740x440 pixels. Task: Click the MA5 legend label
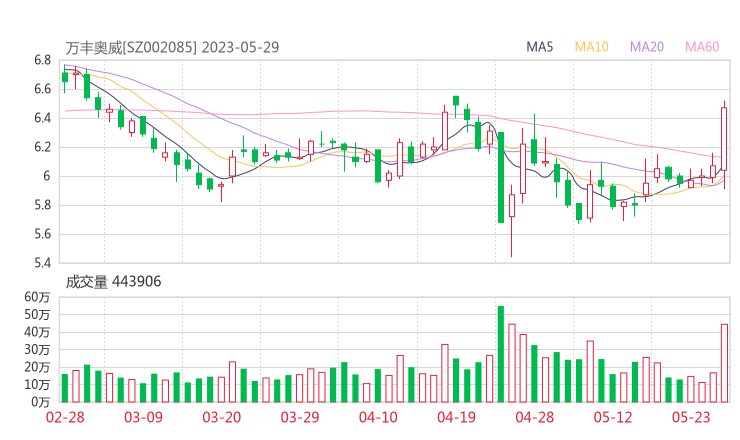[x=539, y=47]
